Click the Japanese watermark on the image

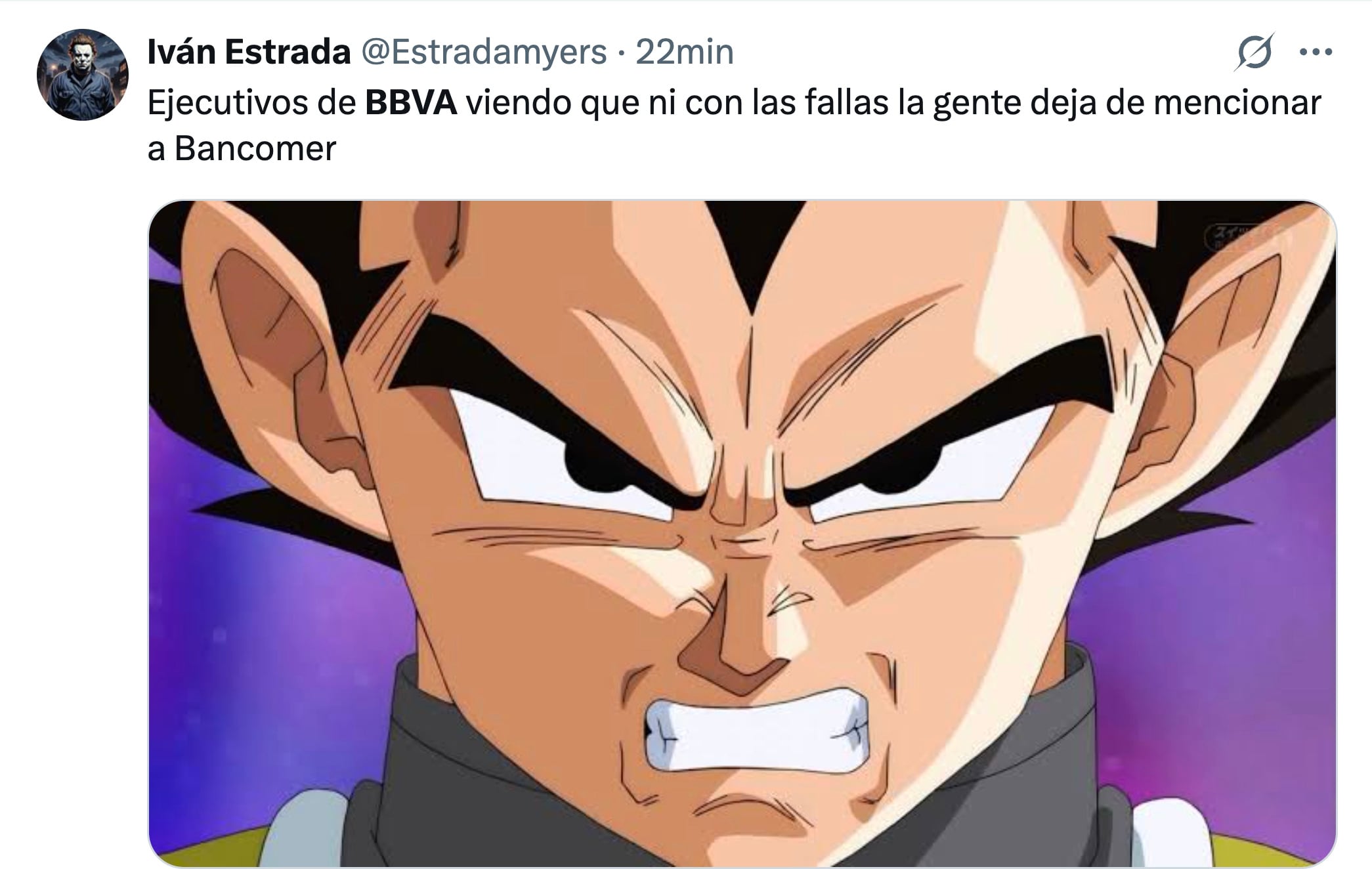tap(1229, 235)
